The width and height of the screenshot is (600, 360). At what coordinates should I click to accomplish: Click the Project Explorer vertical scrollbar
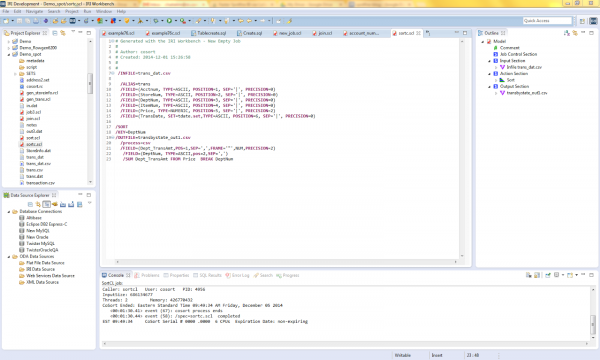click(x=90, y=111)
